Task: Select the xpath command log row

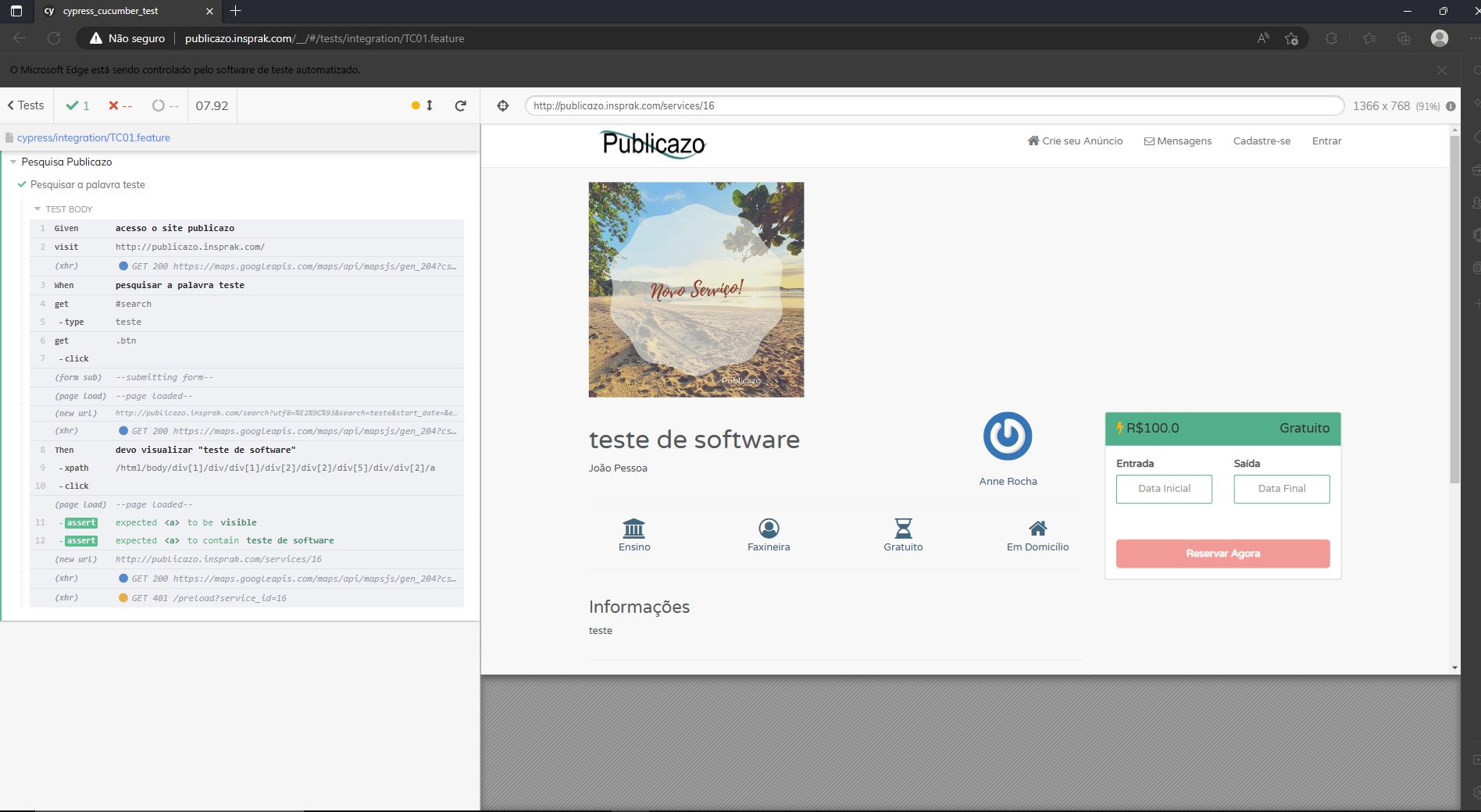Action: [247, 468]
